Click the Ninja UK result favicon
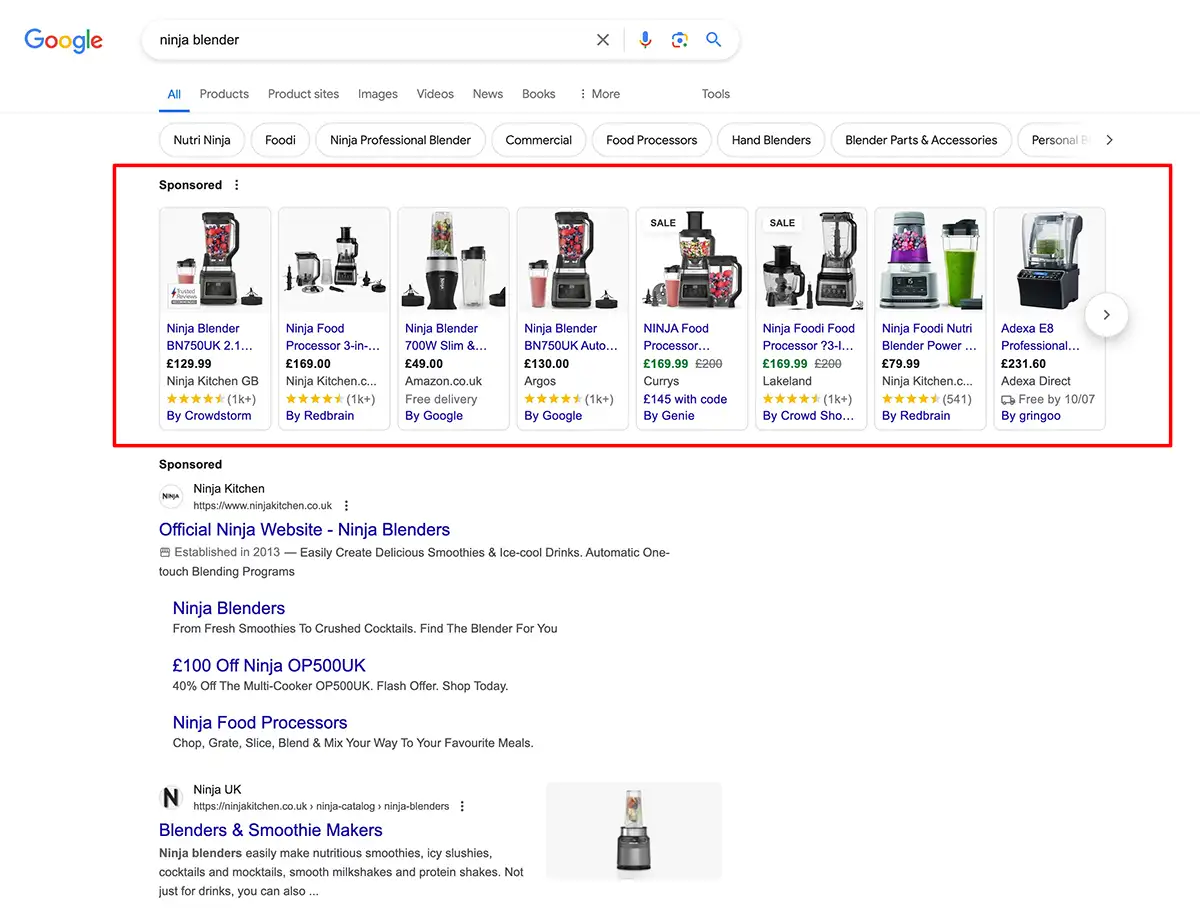The height and width of the screenshot is (912, 1200). point(171,797)
